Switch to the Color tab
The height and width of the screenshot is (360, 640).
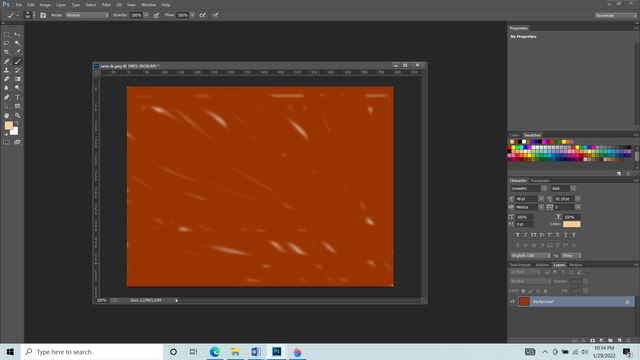click(x=514, y=135)
